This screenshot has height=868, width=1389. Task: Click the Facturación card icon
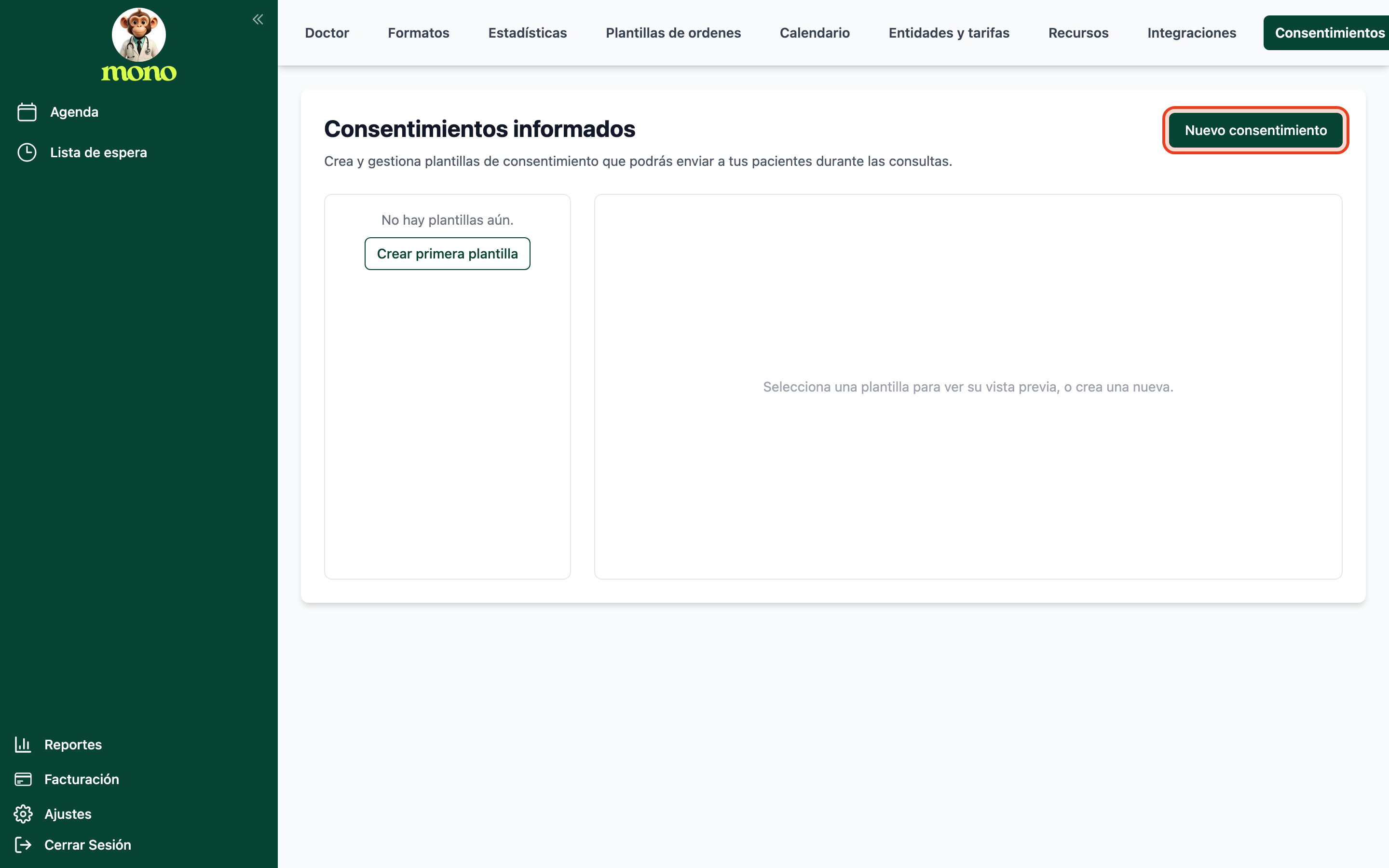[x=23, y=779]
